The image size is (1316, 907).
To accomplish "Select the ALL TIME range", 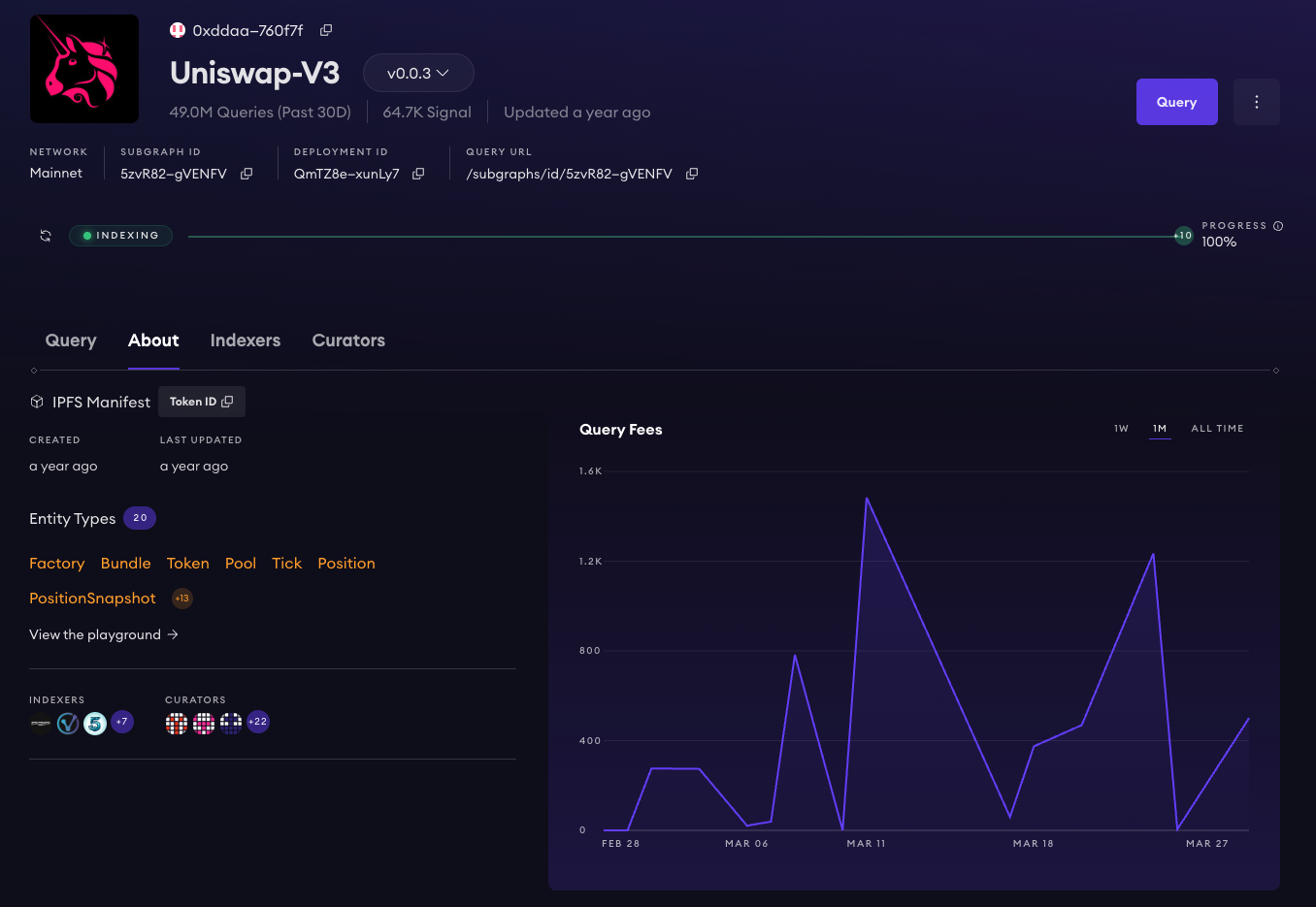I will pyautogui.click(x=1217, y=428).
